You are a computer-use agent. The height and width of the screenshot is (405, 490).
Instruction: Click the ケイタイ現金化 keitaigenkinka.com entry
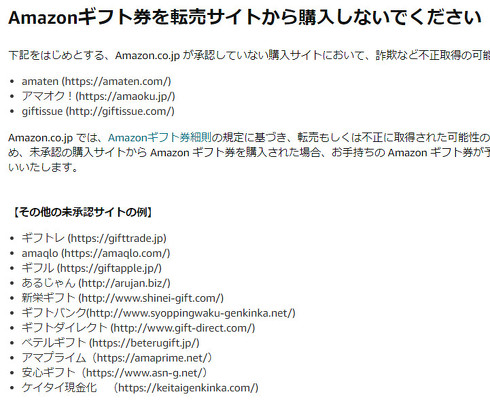(140, 388)
